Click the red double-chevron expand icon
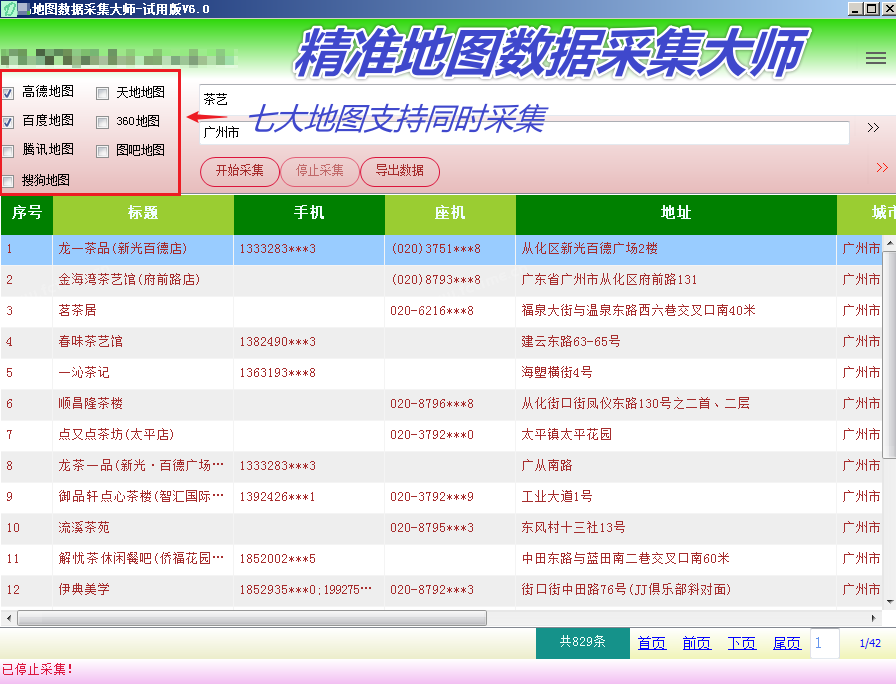Screen dimensions: 896x684 [882, 167]
